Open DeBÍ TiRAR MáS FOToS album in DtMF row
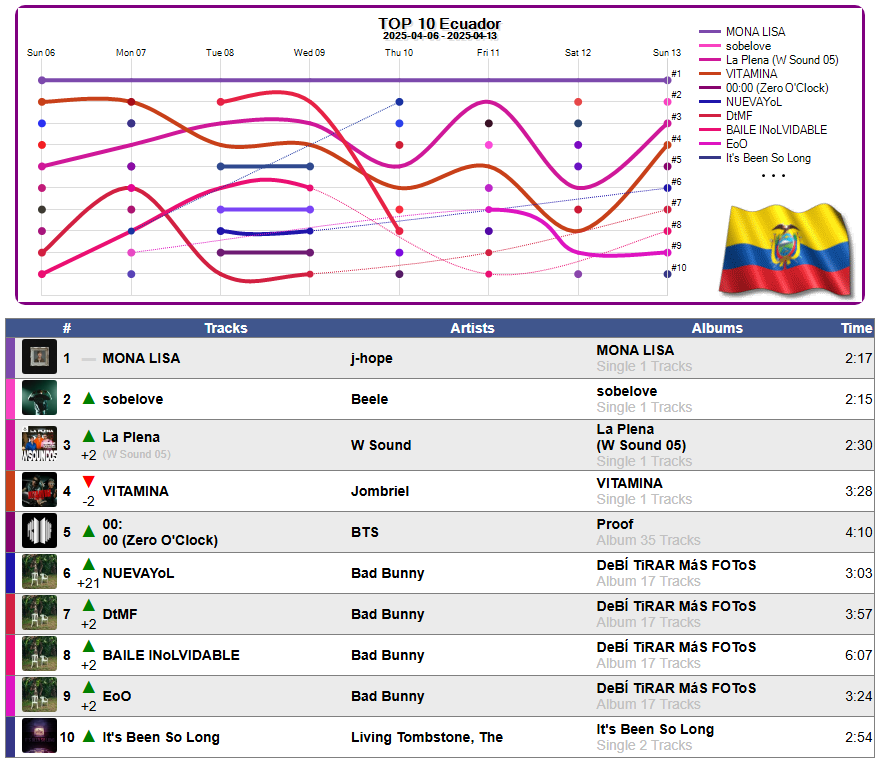 point(676,606)
